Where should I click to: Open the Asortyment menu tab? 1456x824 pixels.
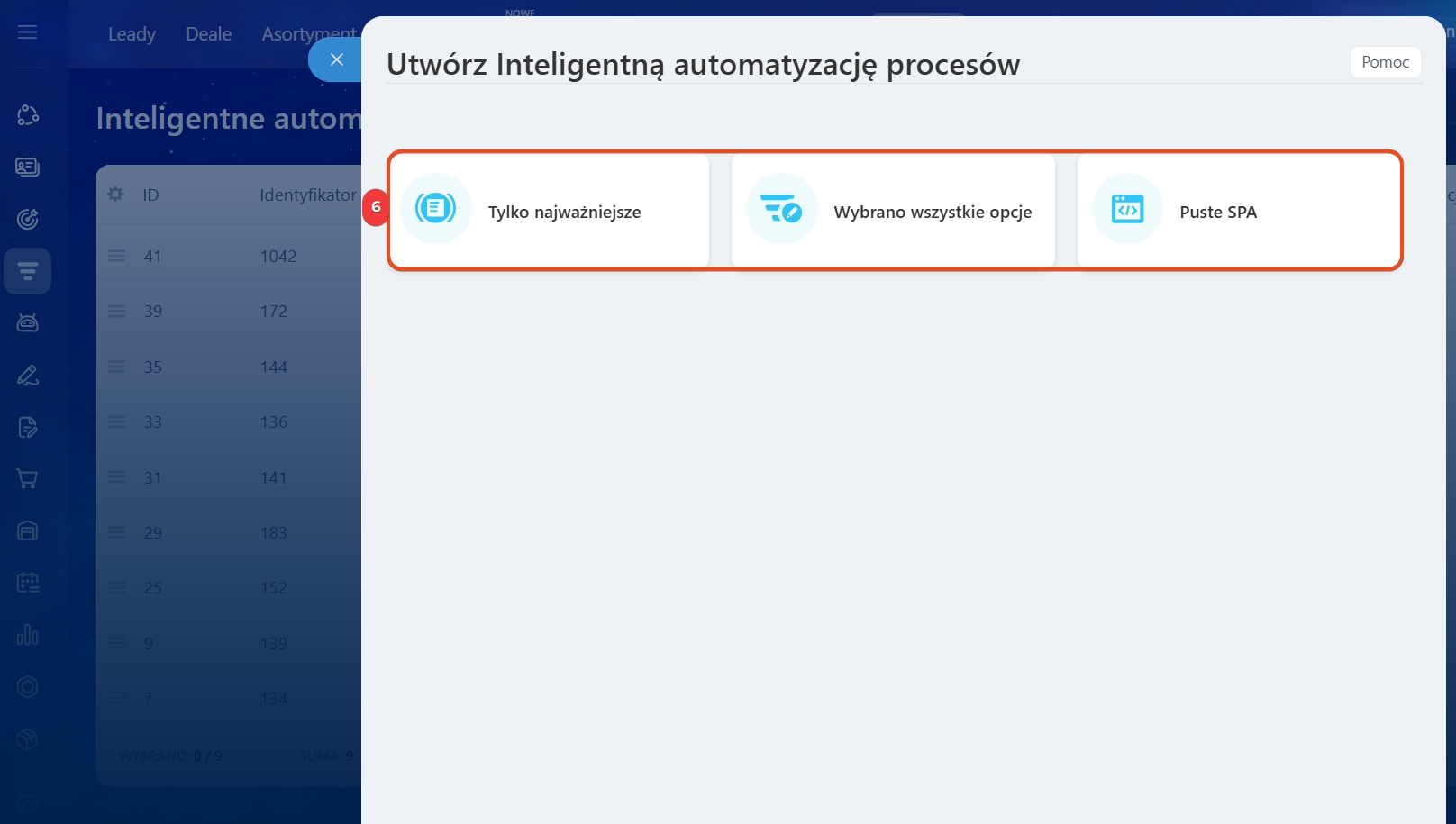(x=308, y=34)
